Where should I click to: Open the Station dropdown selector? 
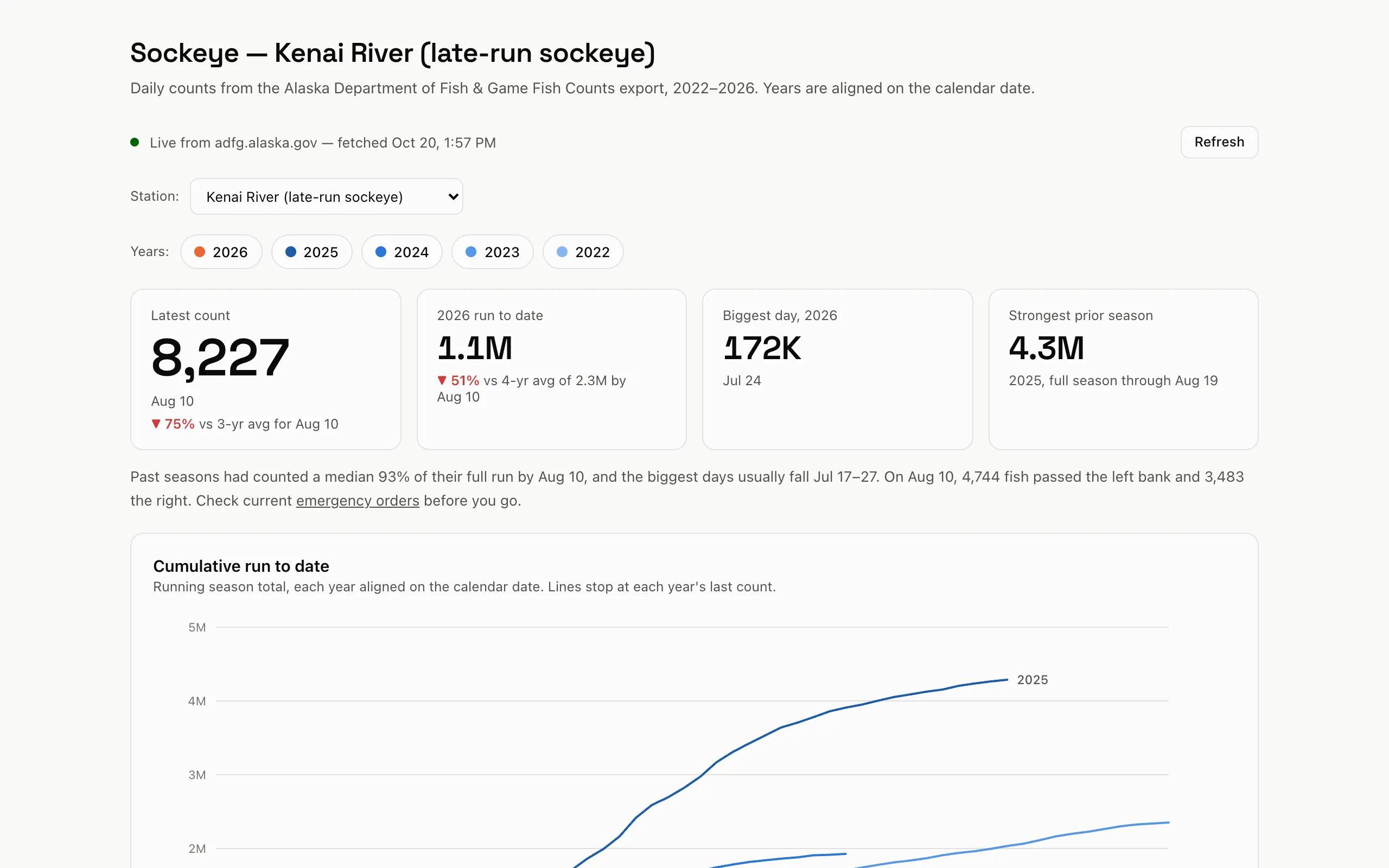[327, 197]
